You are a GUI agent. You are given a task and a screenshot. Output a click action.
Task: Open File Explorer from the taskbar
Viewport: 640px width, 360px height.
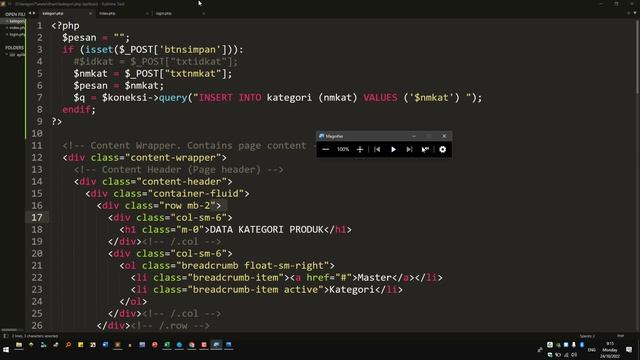click(19, 345)
